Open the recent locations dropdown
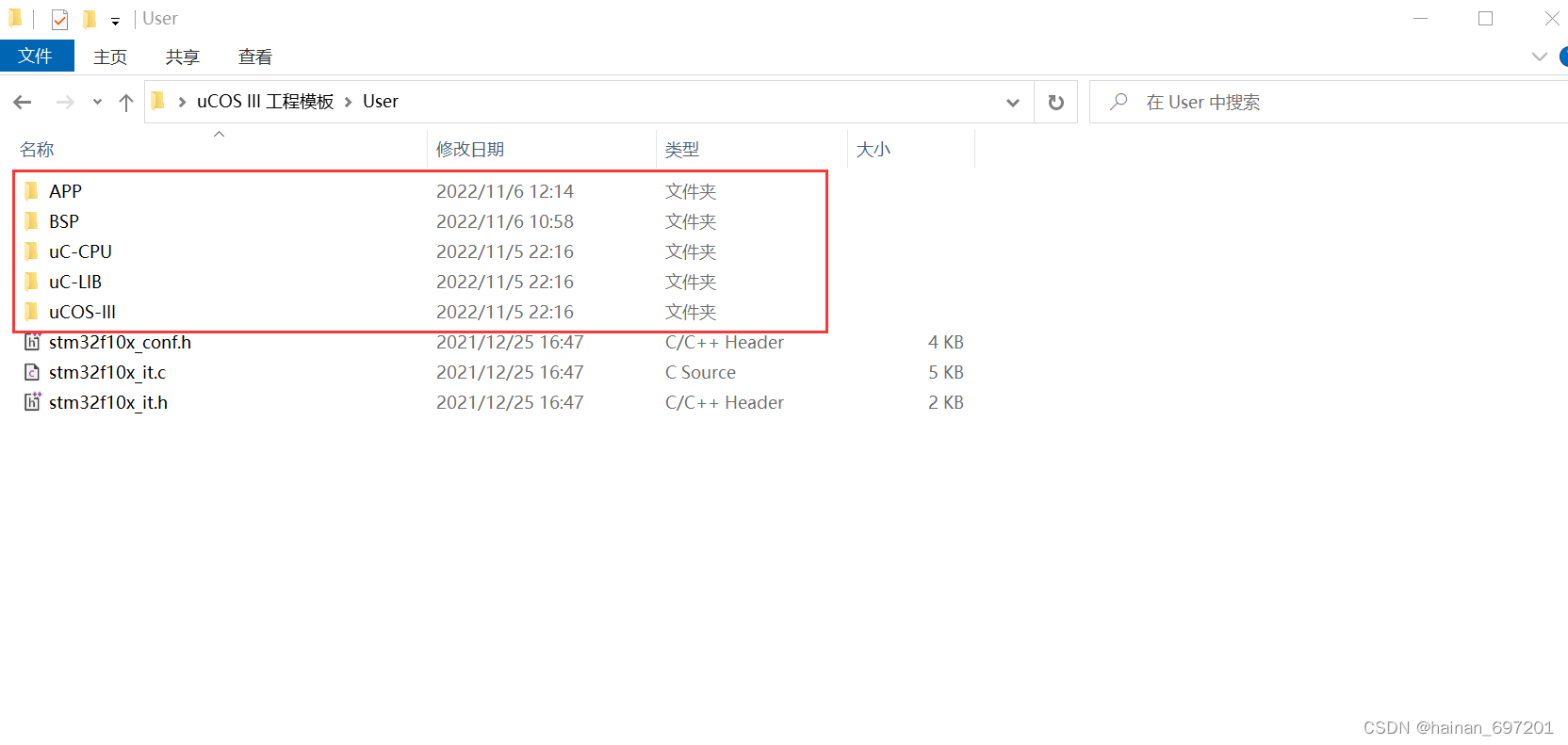1568x745 pixels. (x=97, y=102)
